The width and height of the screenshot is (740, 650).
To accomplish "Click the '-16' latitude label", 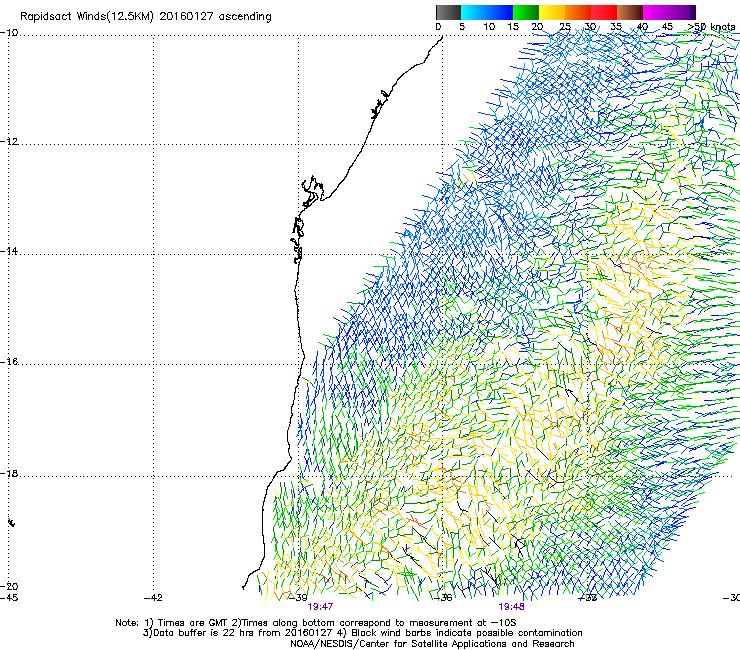I will [9, 362].
